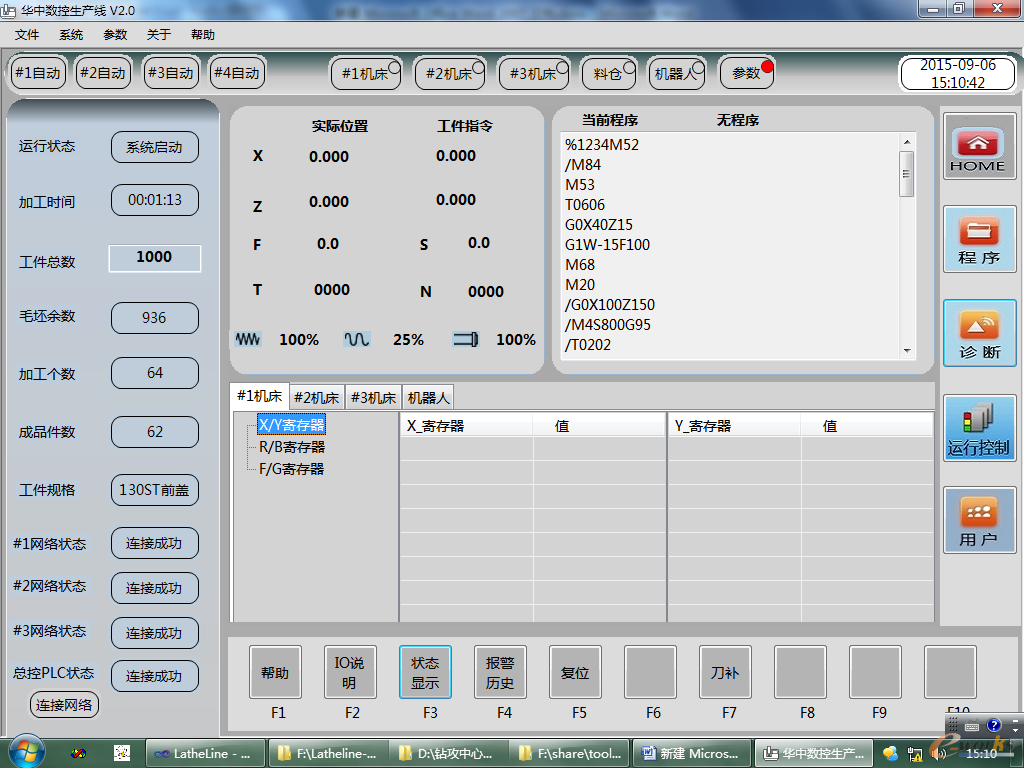Click the Windows Start orb

pyautogui.click(x=27, y=752)
